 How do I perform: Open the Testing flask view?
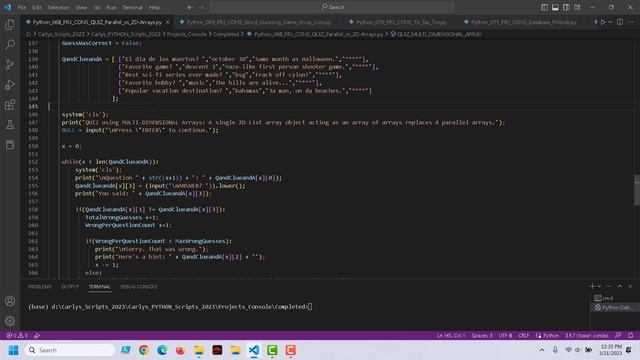(10, 124)
